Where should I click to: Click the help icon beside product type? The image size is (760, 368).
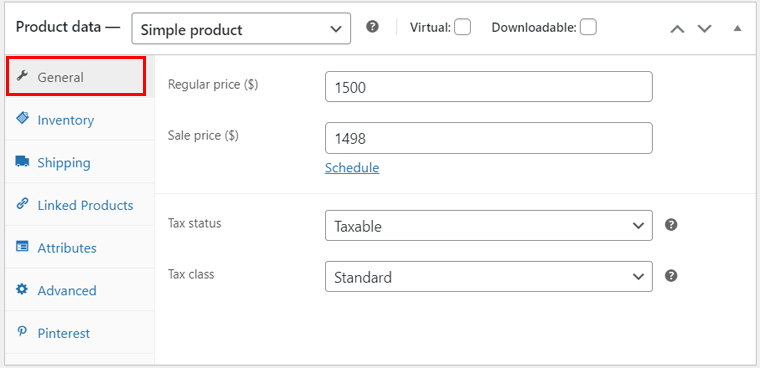[x=372, y=27]
